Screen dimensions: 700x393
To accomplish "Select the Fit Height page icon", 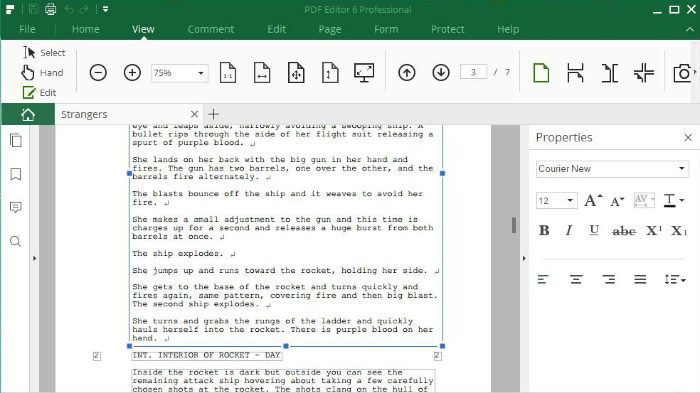I will [330, 72].
